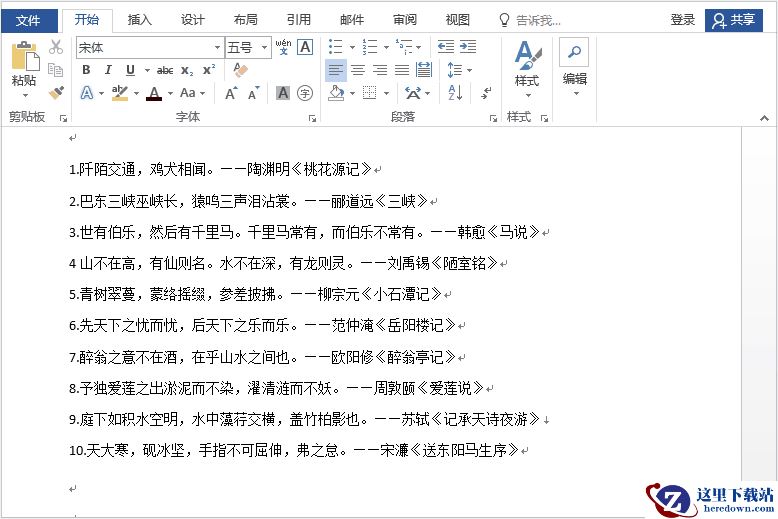
Task: Sort paragraphs with A-Z icon
Action: 455,93
